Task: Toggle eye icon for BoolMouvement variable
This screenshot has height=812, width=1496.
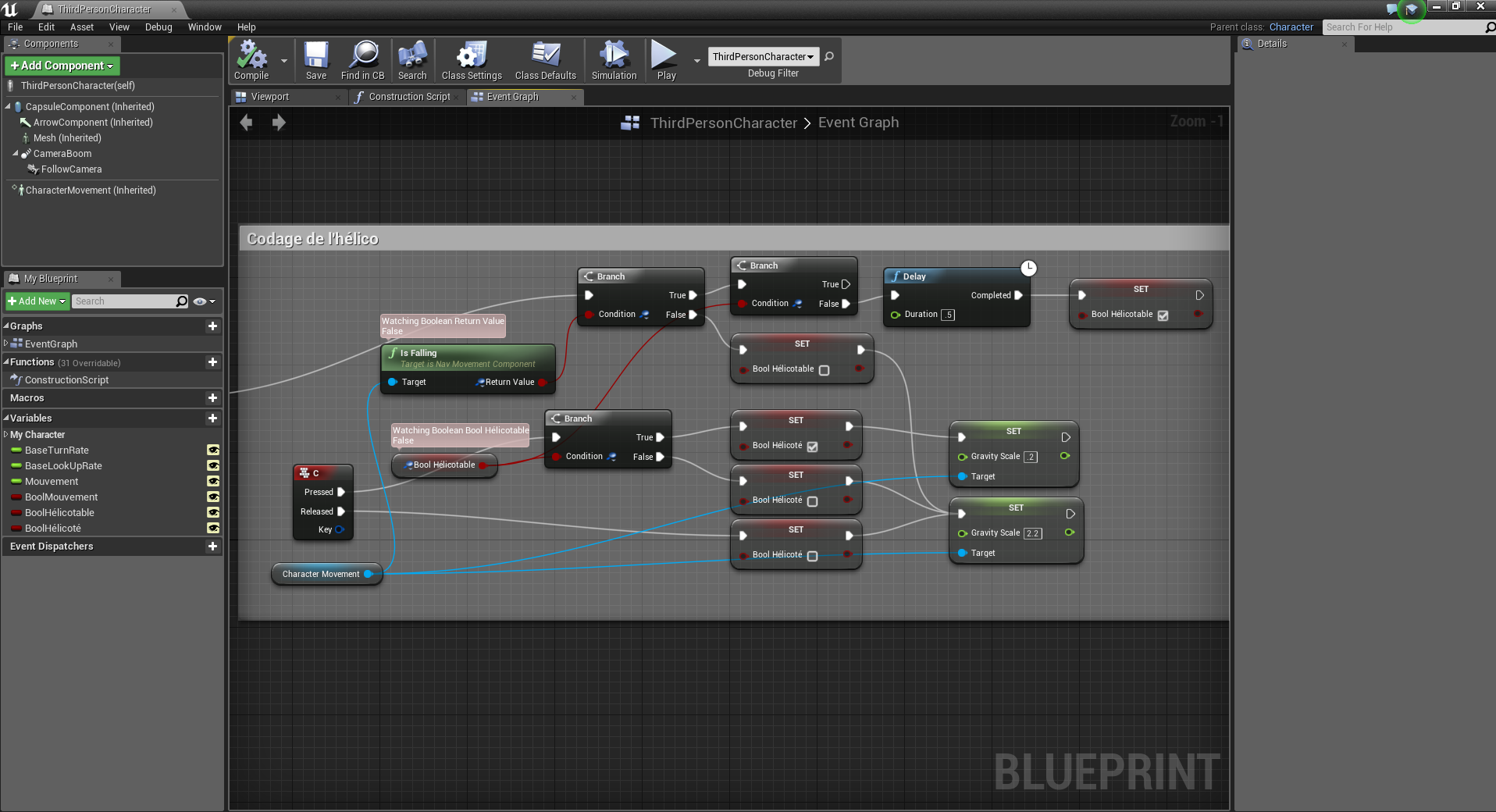Action: tap(212, 497)
